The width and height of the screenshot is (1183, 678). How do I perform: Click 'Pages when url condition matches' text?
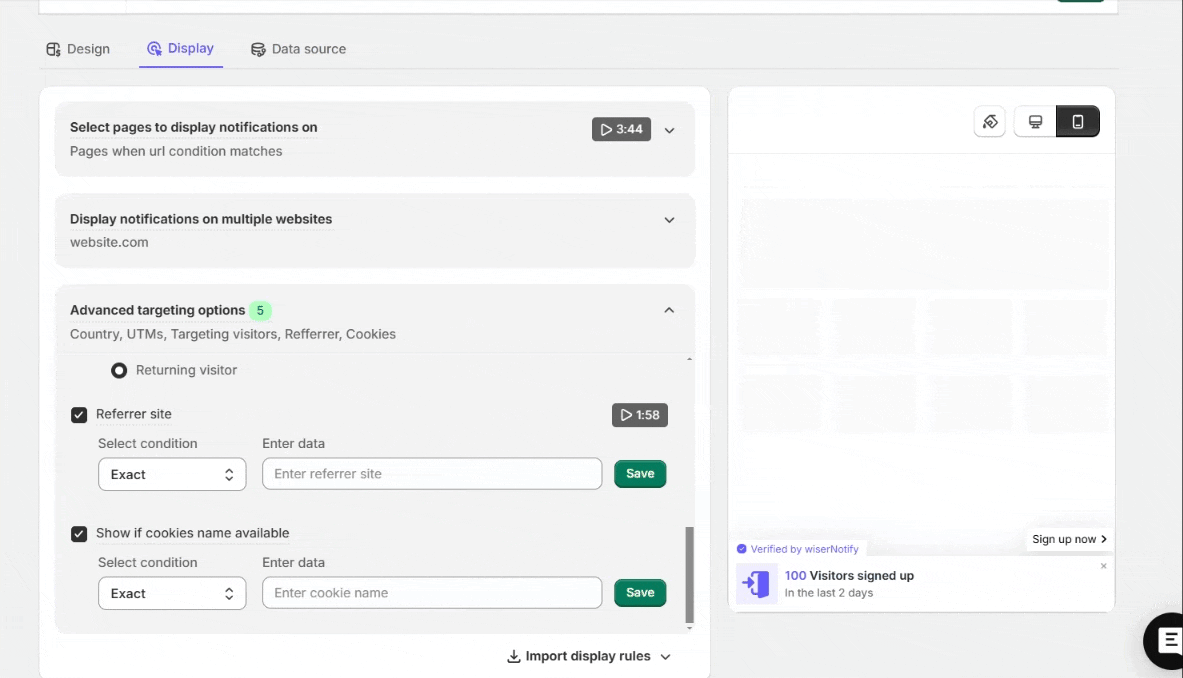[176, 151]
